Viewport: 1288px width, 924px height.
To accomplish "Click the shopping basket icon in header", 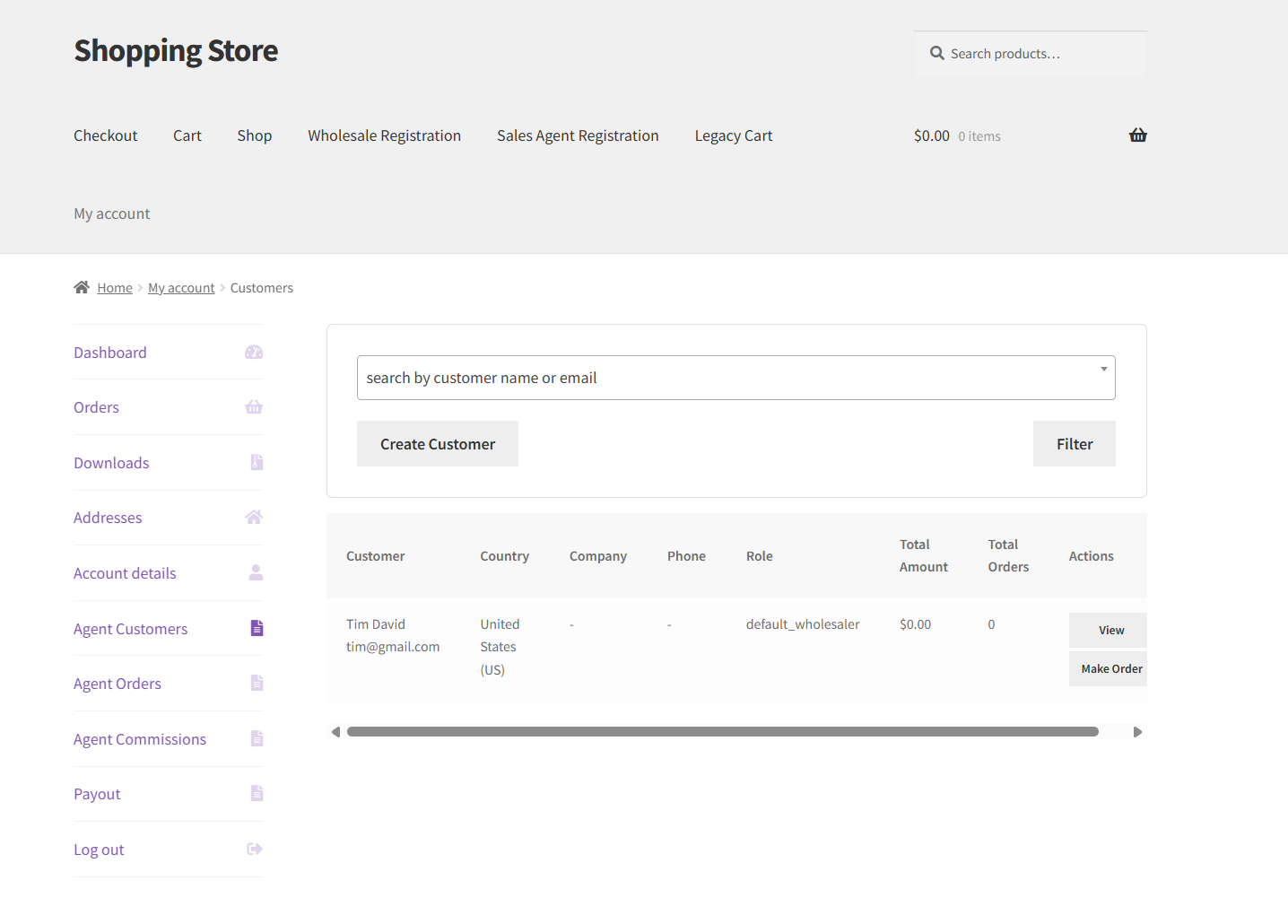I will [x=1138, y=135].
